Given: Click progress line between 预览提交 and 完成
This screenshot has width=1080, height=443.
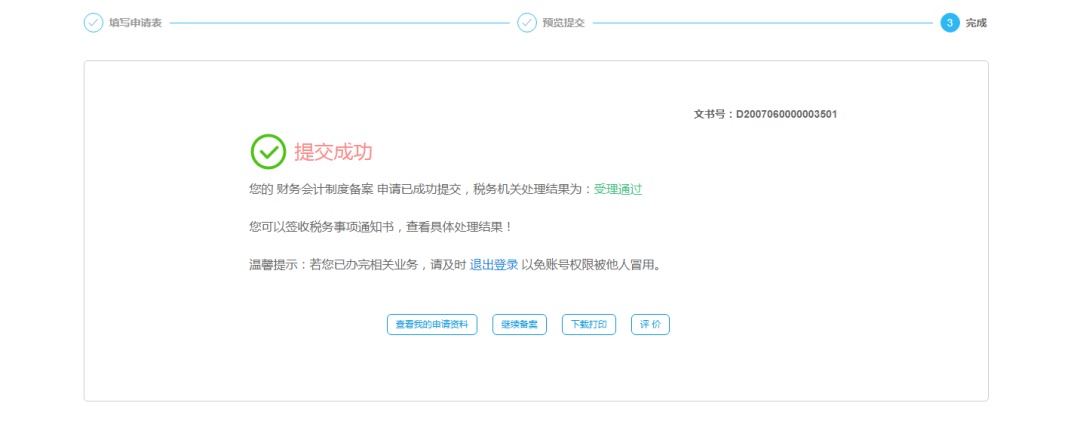Looking at the screenshot, I should (x=760, y=23).
